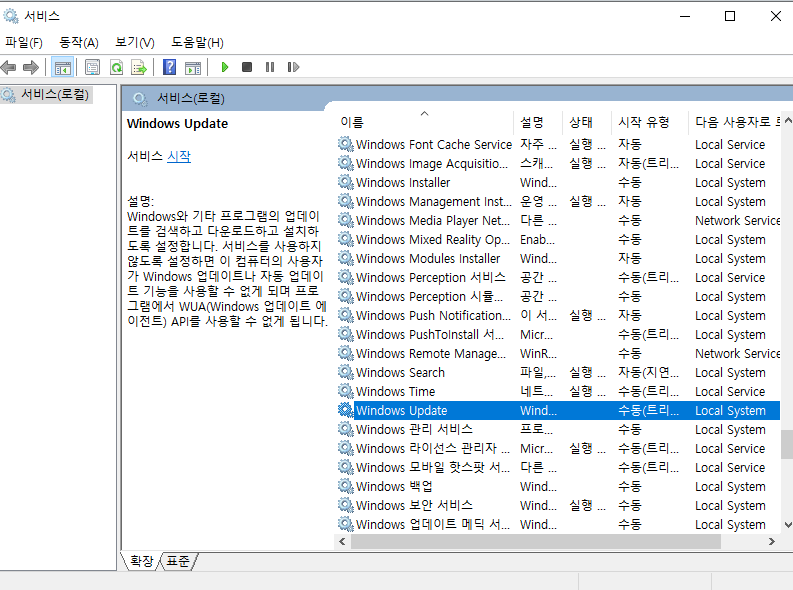Click the Back arrow toolbar icon
The width and height of the screenshot is (793, 590).
pos(9,67)
